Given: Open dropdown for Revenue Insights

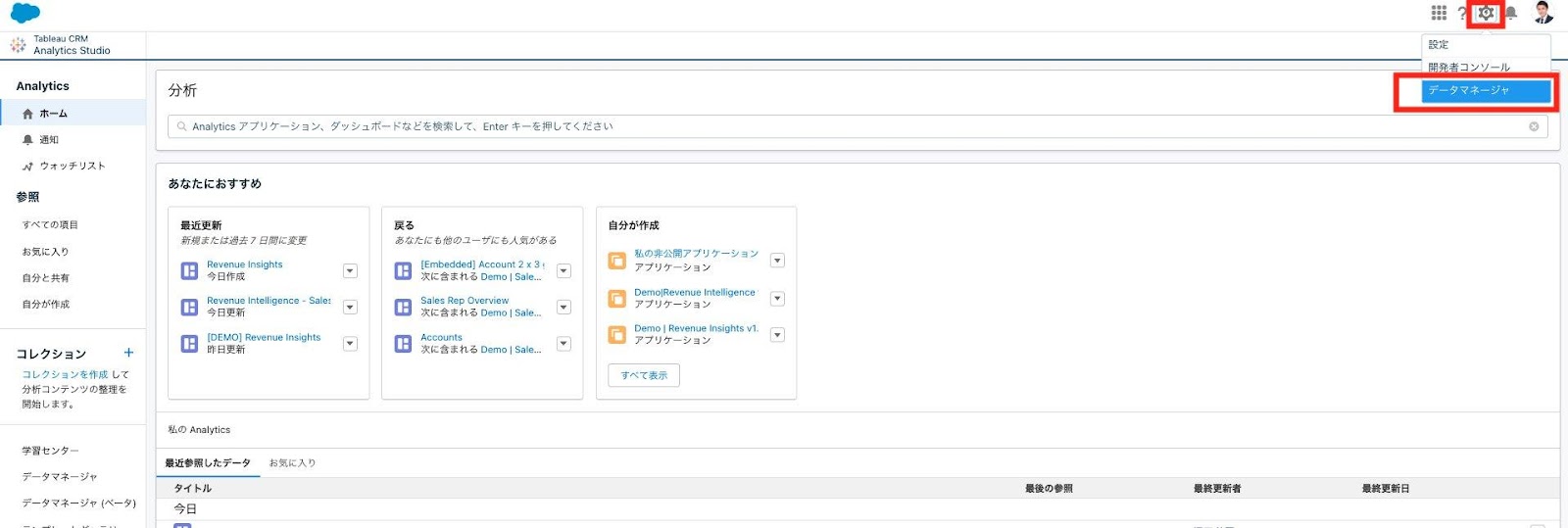Looking at the screenshot, I should [350, 271].
